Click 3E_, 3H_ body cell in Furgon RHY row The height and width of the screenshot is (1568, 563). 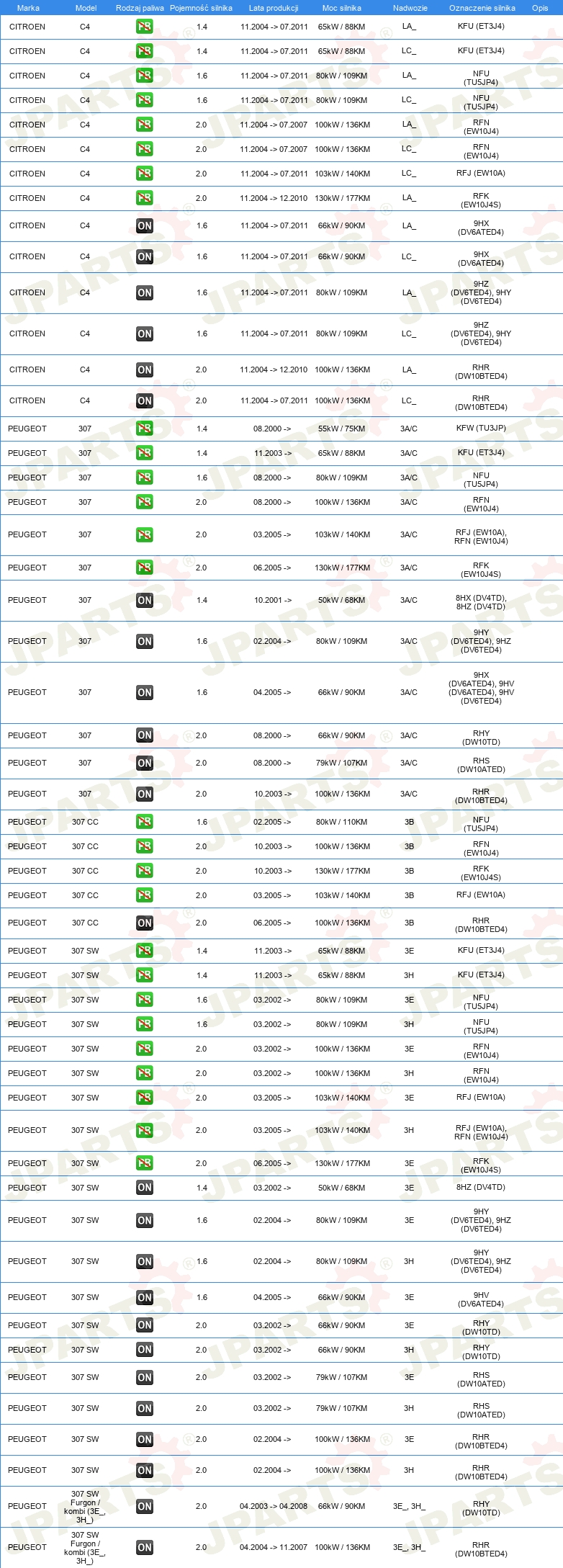coord(409,1506)
